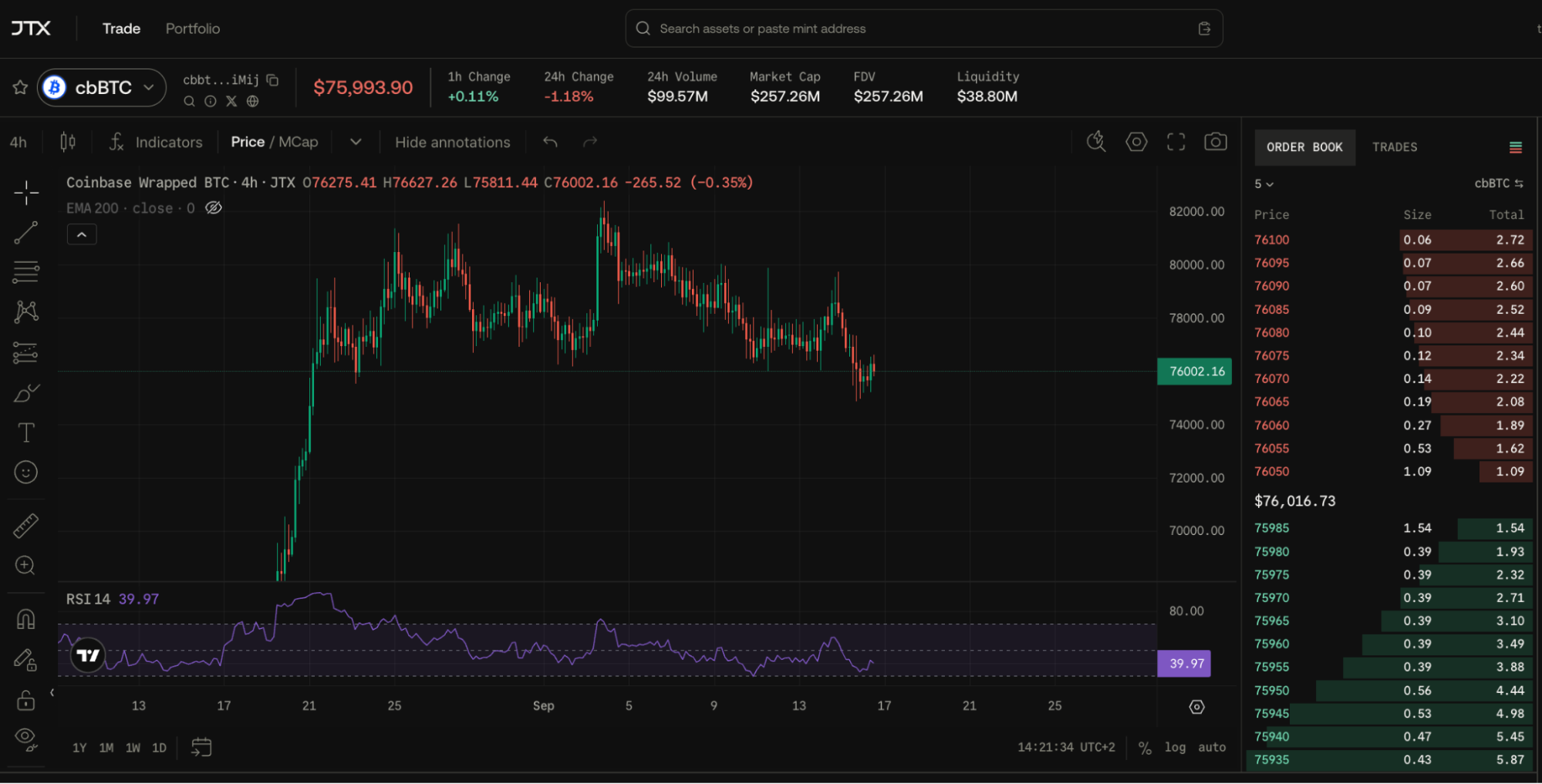Click the time zone 14:21:34 UTC+2
Screen dimensions: 1542x784
(1066, 747)
